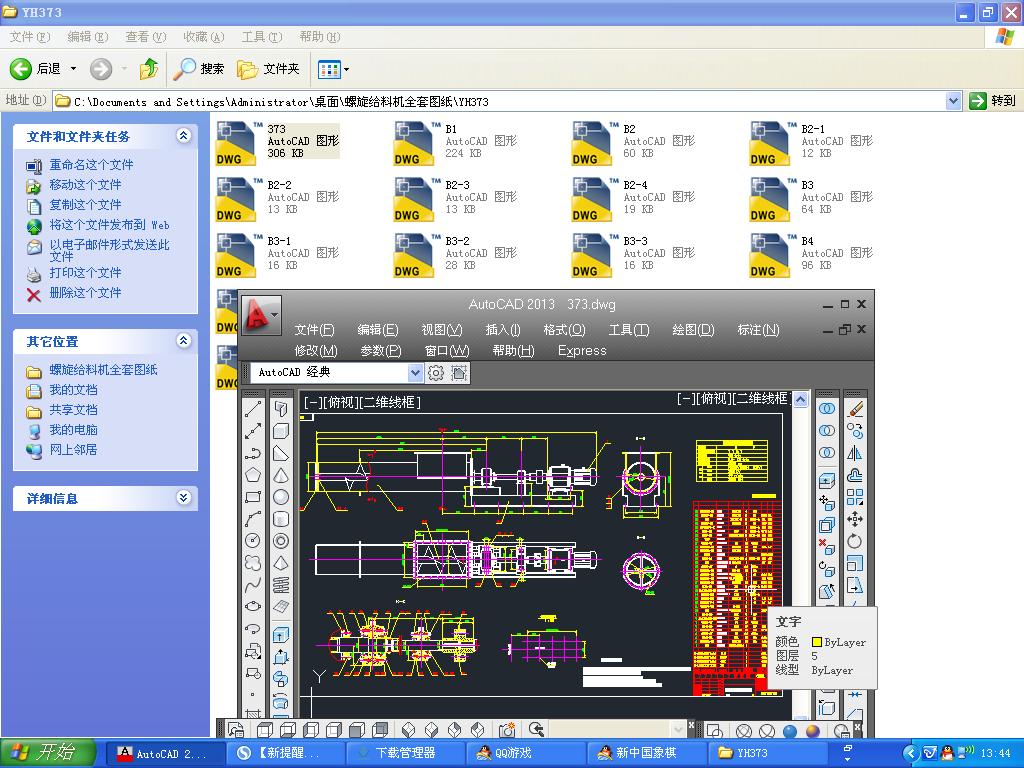This screenshot has height=768, width=1024.
Task: Select the Cone solid modeling tool
Action: click(x=281, y=475)
